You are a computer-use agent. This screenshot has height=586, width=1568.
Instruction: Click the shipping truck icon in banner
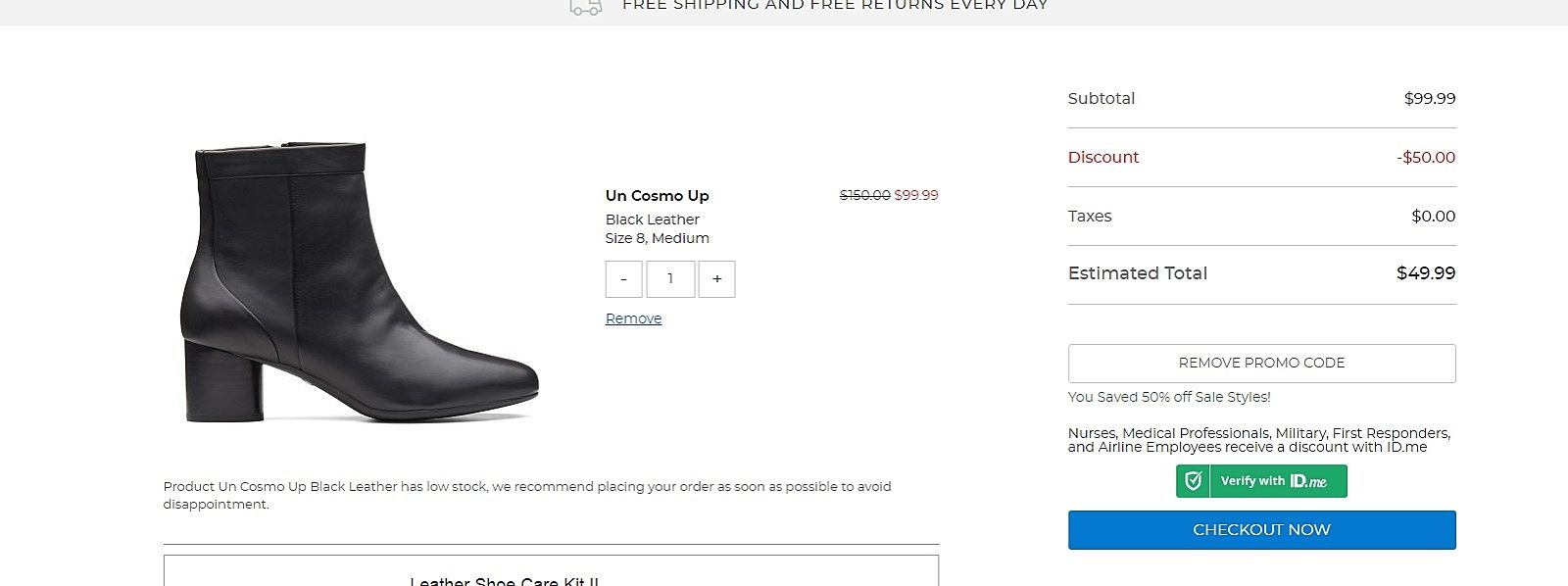[x=585, y=7]
